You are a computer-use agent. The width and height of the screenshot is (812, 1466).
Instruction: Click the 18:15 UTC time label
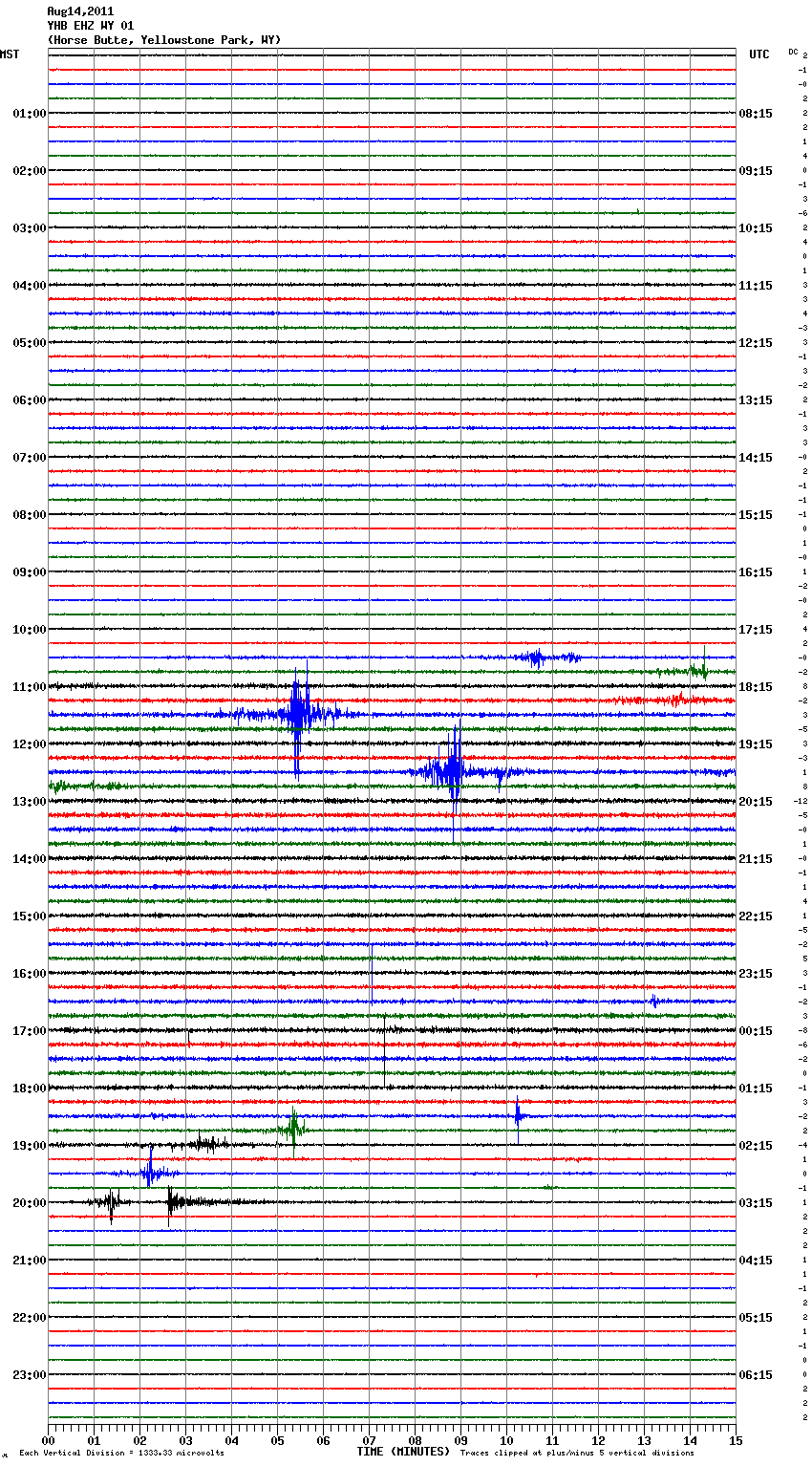click(x=756, y=687)
